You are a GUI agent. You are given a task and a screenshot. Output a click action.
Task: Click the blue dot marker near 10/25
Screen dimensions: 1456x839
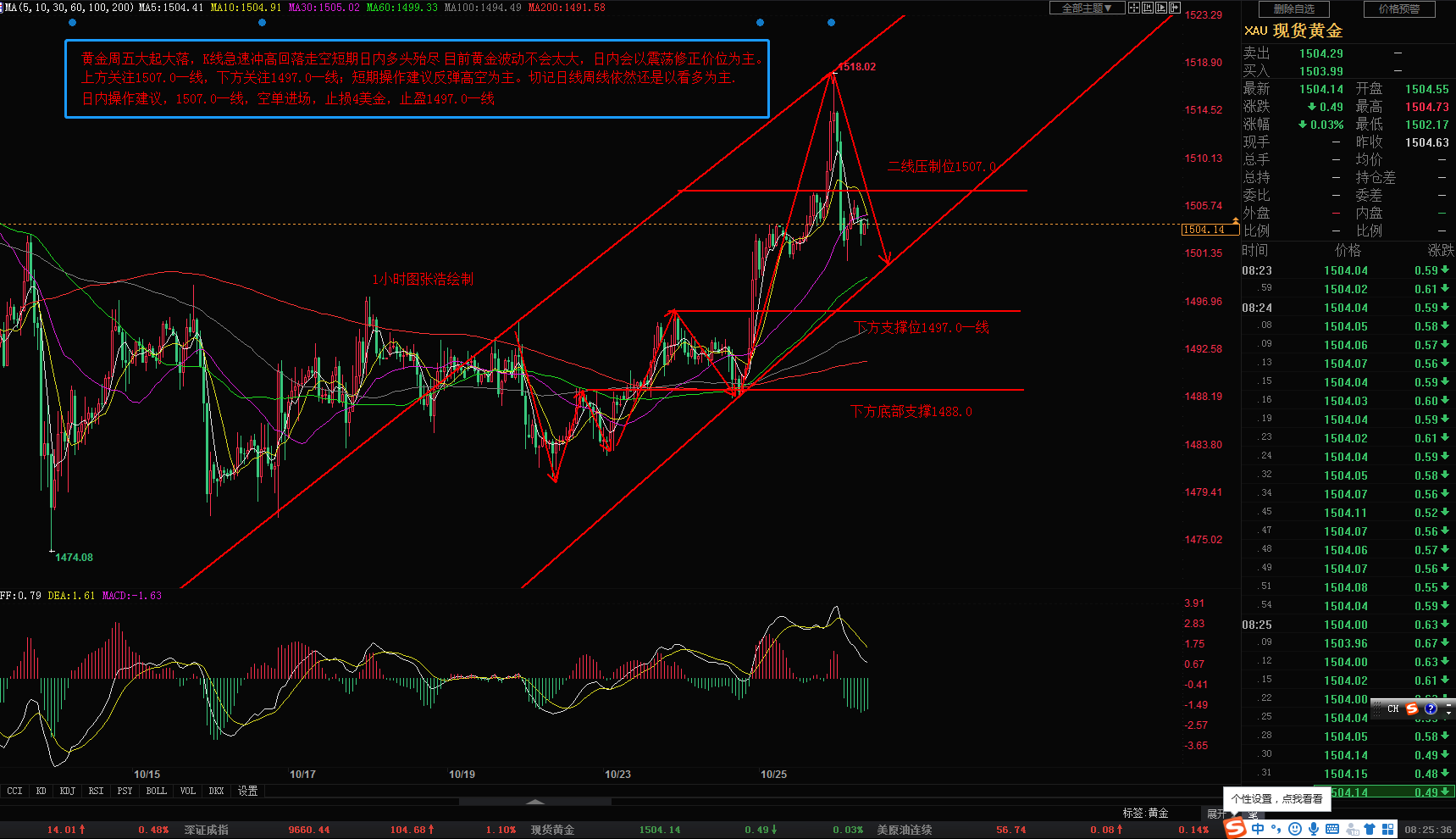tap(760, 23)
